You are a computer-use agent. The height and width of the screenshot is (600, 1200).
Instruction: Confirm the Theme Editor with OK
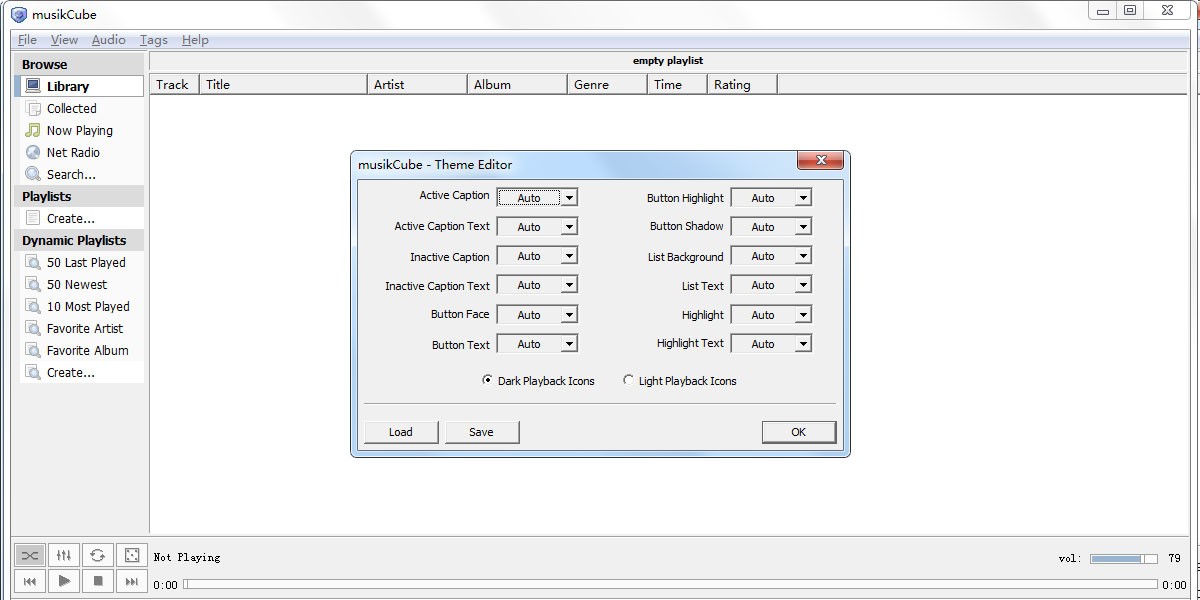pos(798,432)
